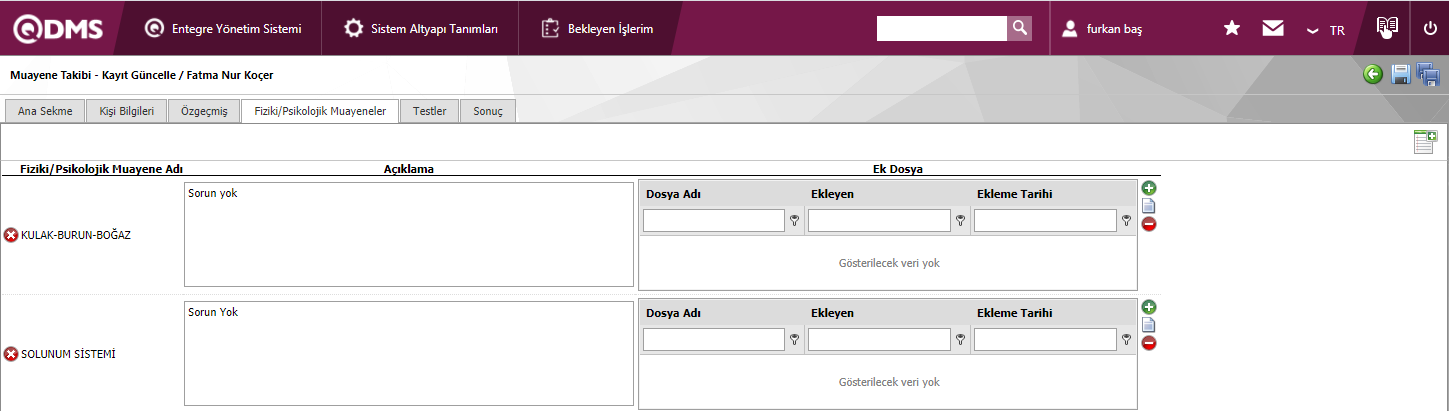
Task: Sort by Dosya Adı header, SOLUNUM SİSTEMİ row
Action: pos(673,313)
